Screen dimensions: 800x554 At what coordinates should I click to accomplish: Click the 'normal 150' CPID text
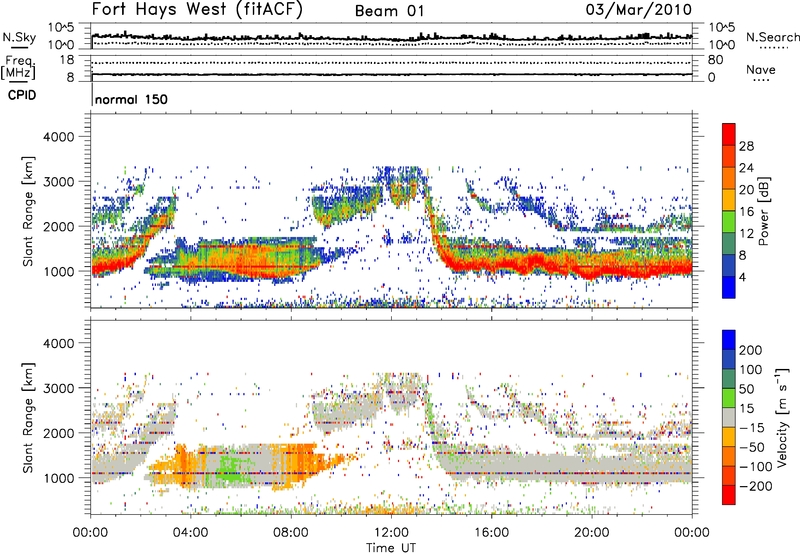pos(131,99)
